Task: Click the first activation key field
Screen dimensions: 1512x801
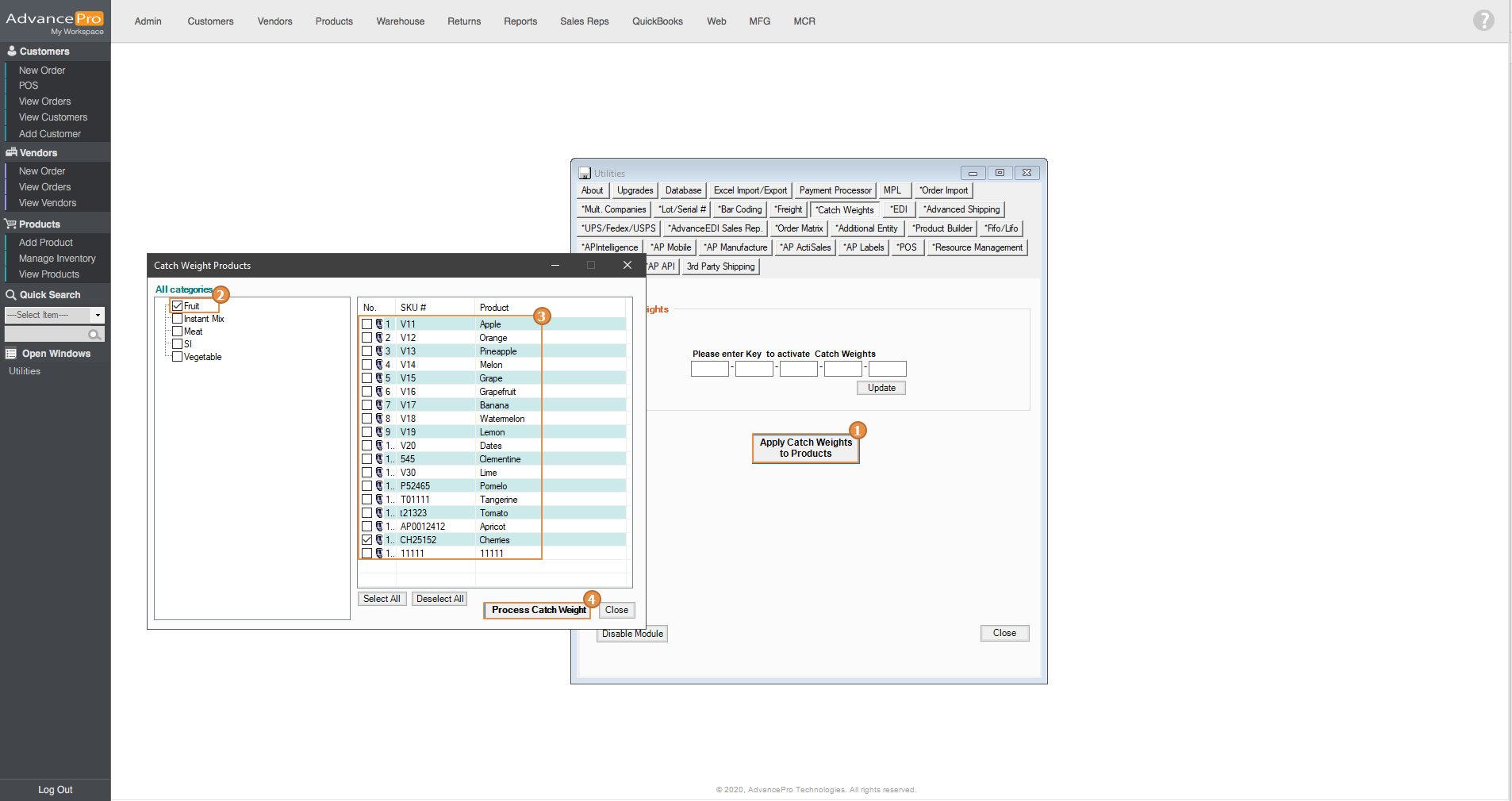Action: point(709,369)
